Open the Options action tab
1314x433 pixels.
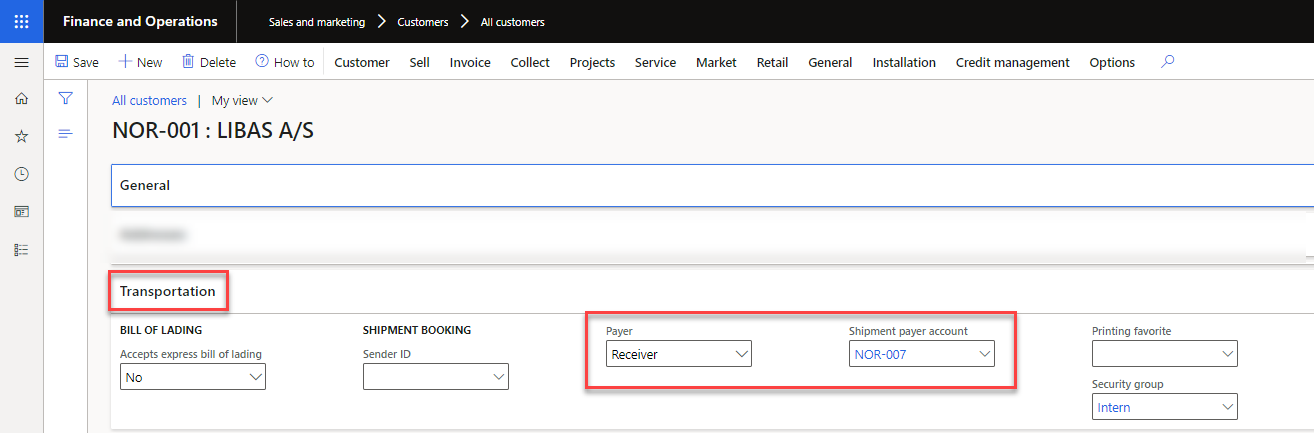[x=1112, y=62]
